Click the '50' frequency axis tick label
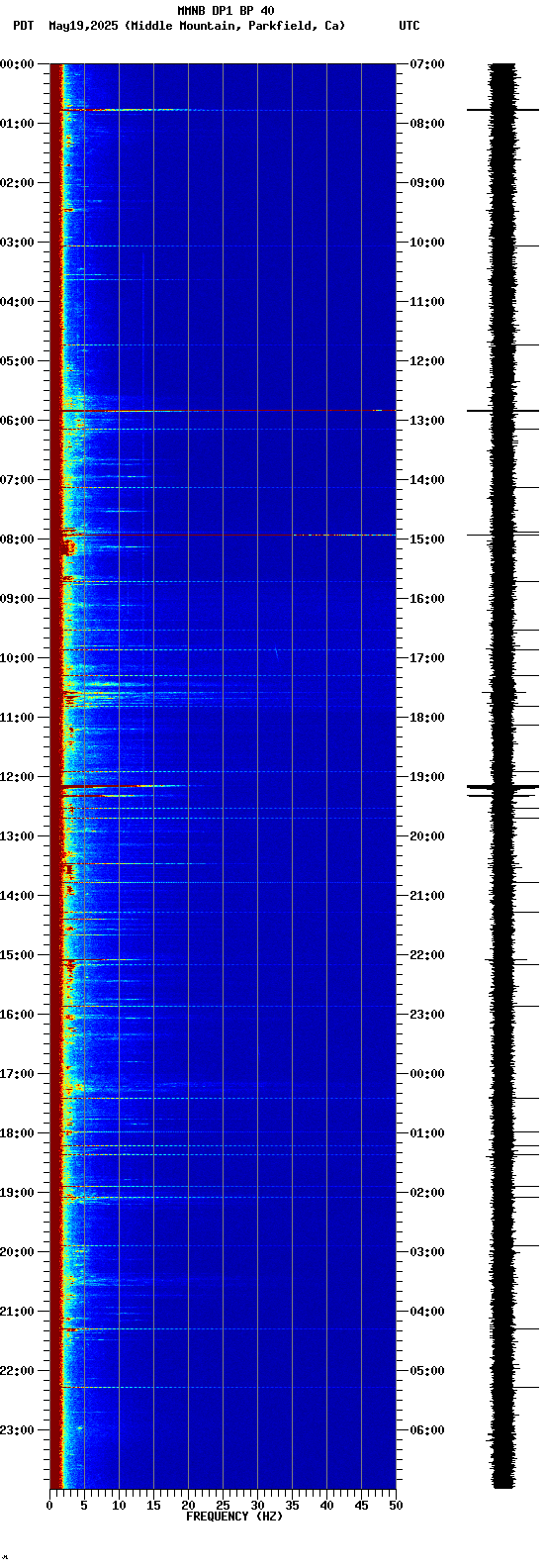546x1568 pixels. 396,1506
